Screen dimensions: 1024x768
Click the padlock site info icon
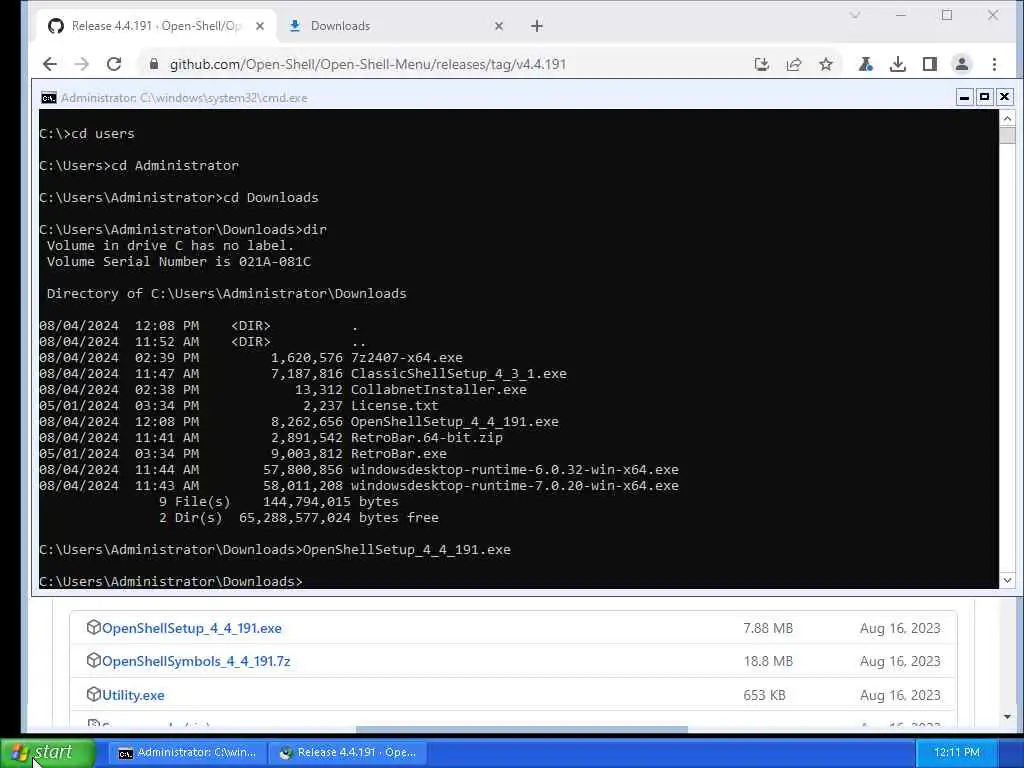click(x=153, y=64)
